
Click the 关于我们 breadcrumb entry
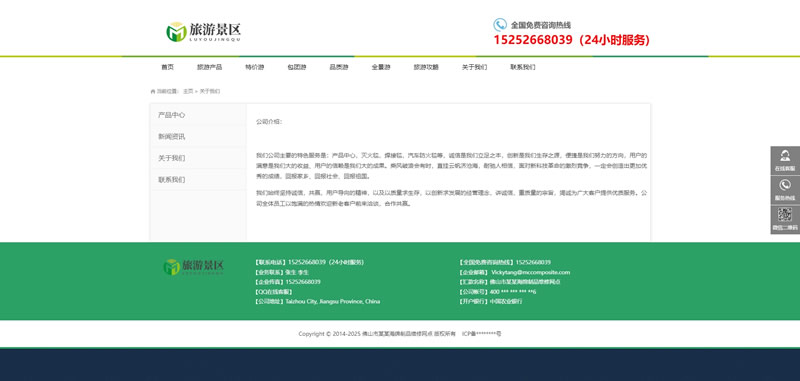tap(210, 91)
